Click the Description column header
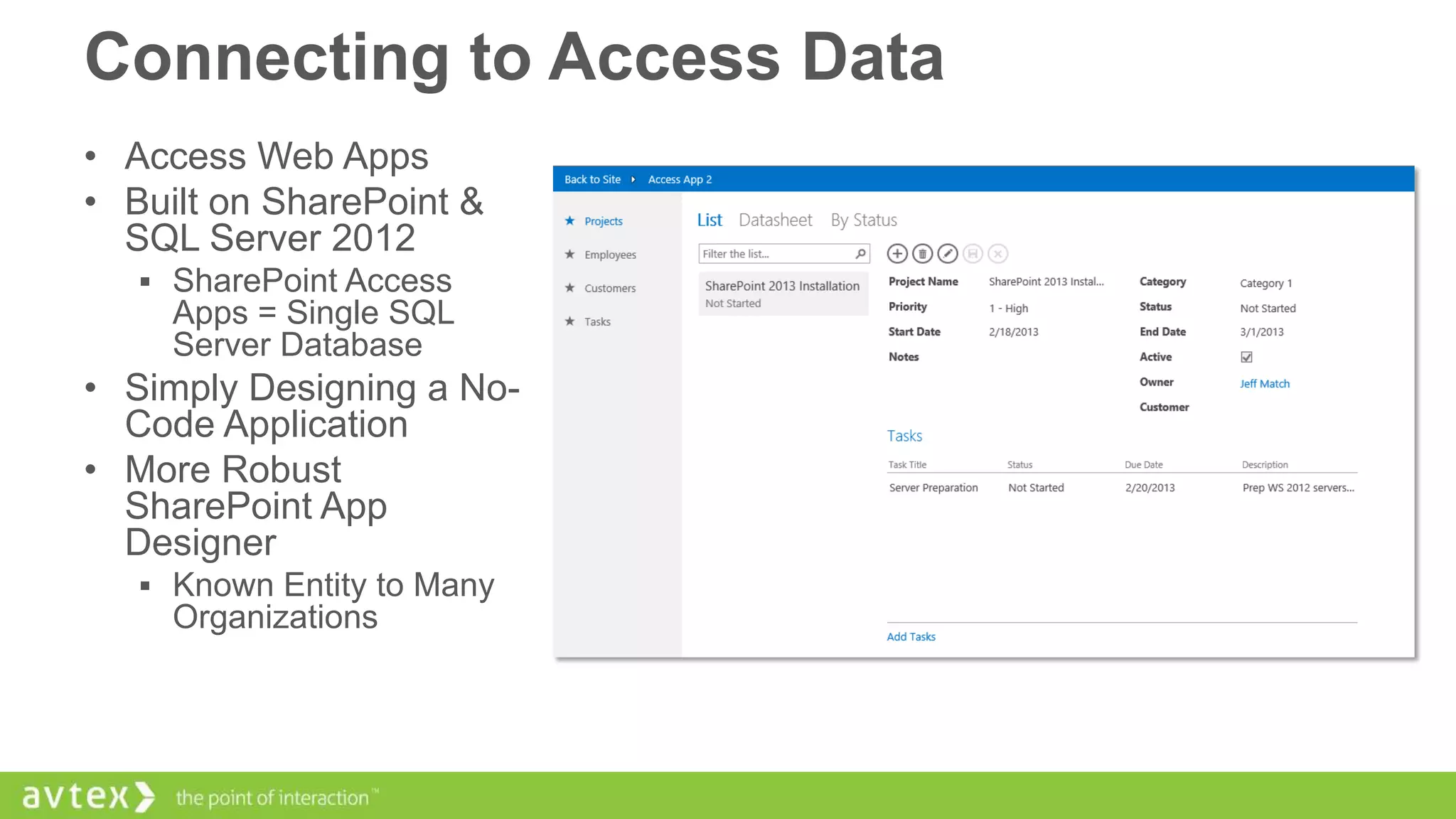 click(1265, 464)
